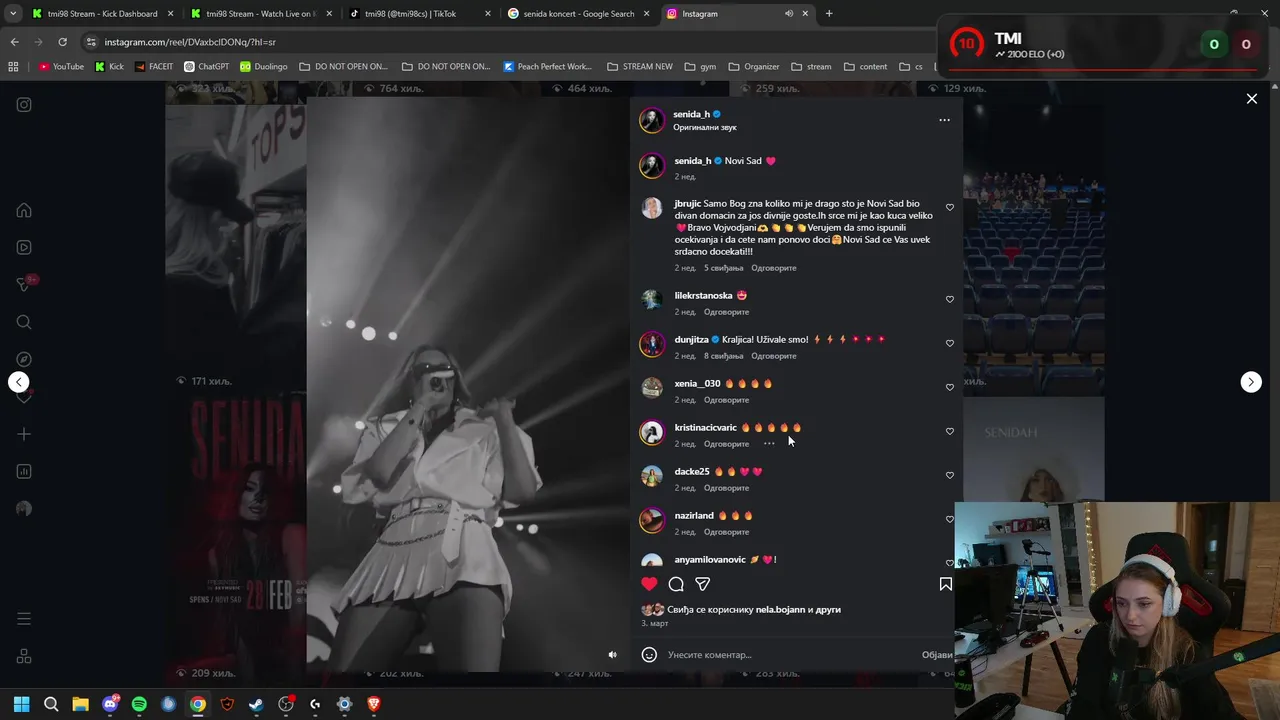Open gym bookmarks folder
The image size is (1280, 720).
700,67
